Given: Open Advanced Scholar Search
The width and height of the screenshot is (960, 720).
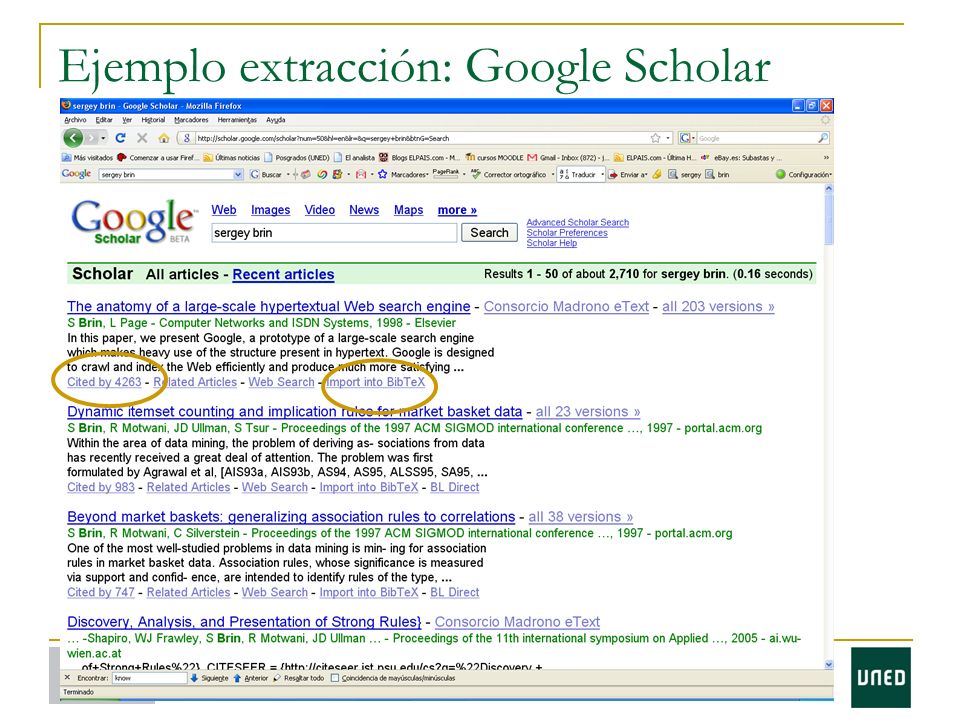Looking at the screenshot, I should (577, 222).
